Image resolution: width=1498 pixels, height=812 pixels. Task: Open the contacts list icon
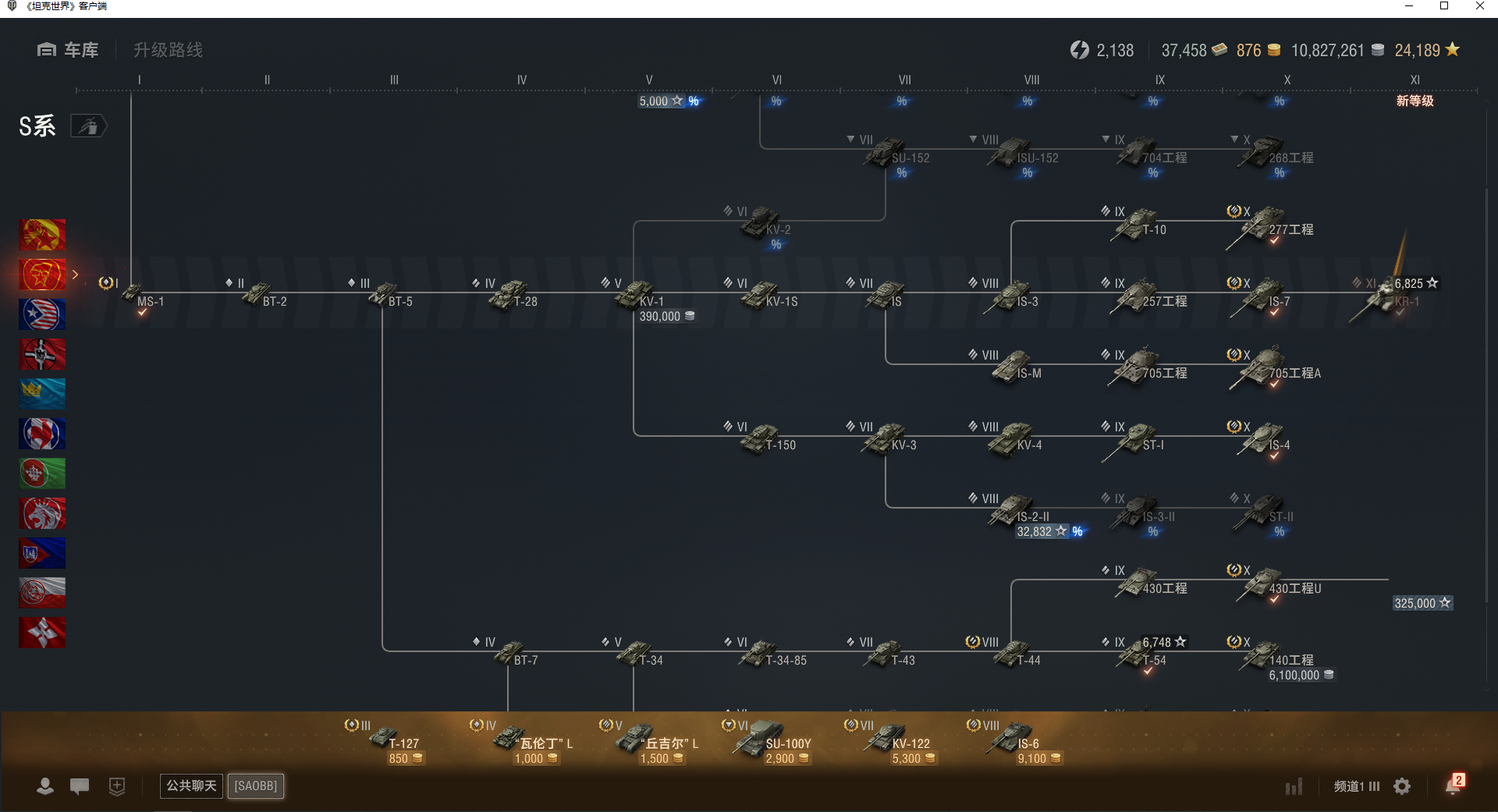point(45,786)
